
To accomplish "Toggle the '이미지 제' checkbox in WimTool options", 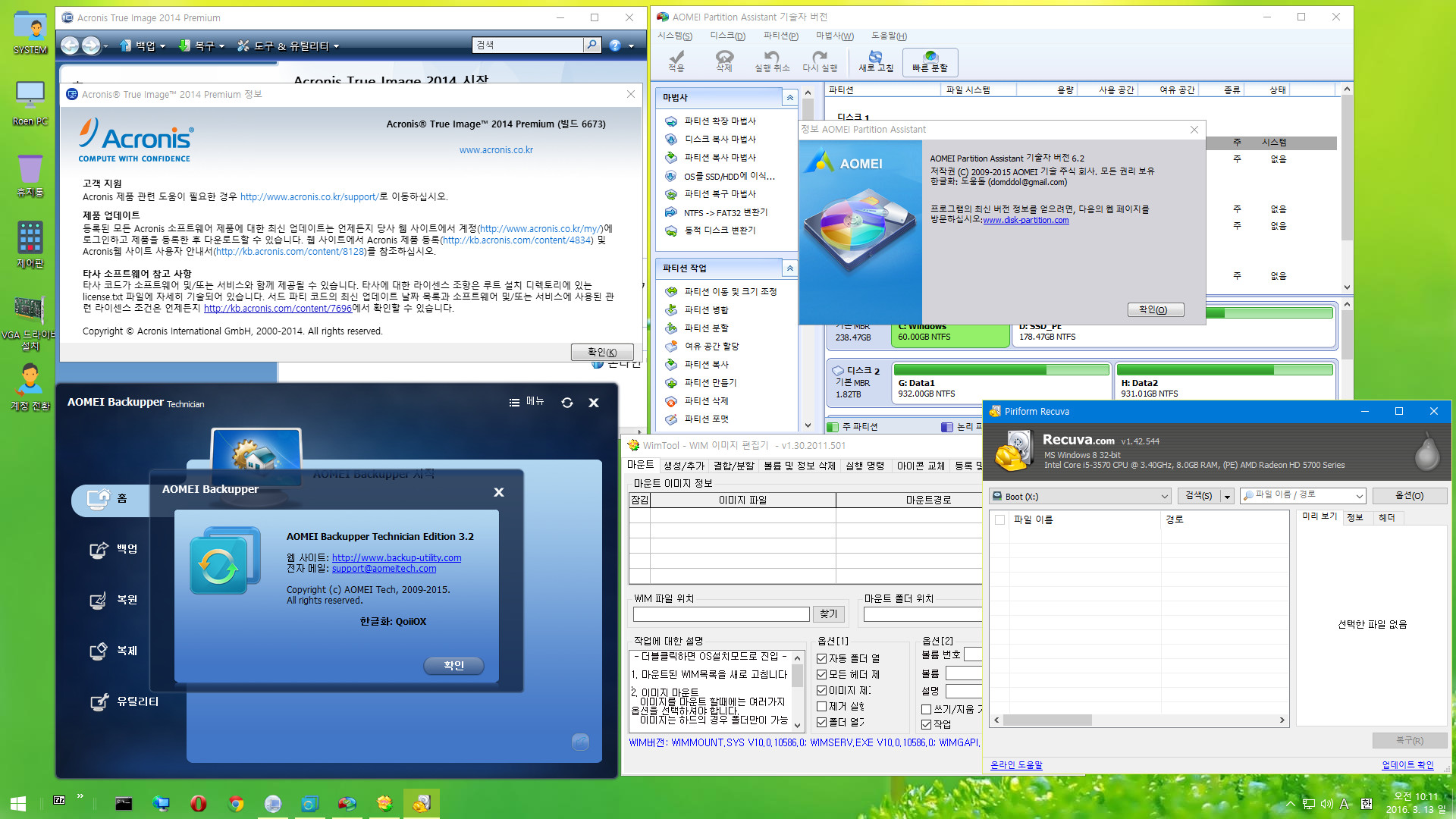I will [821, 691].
